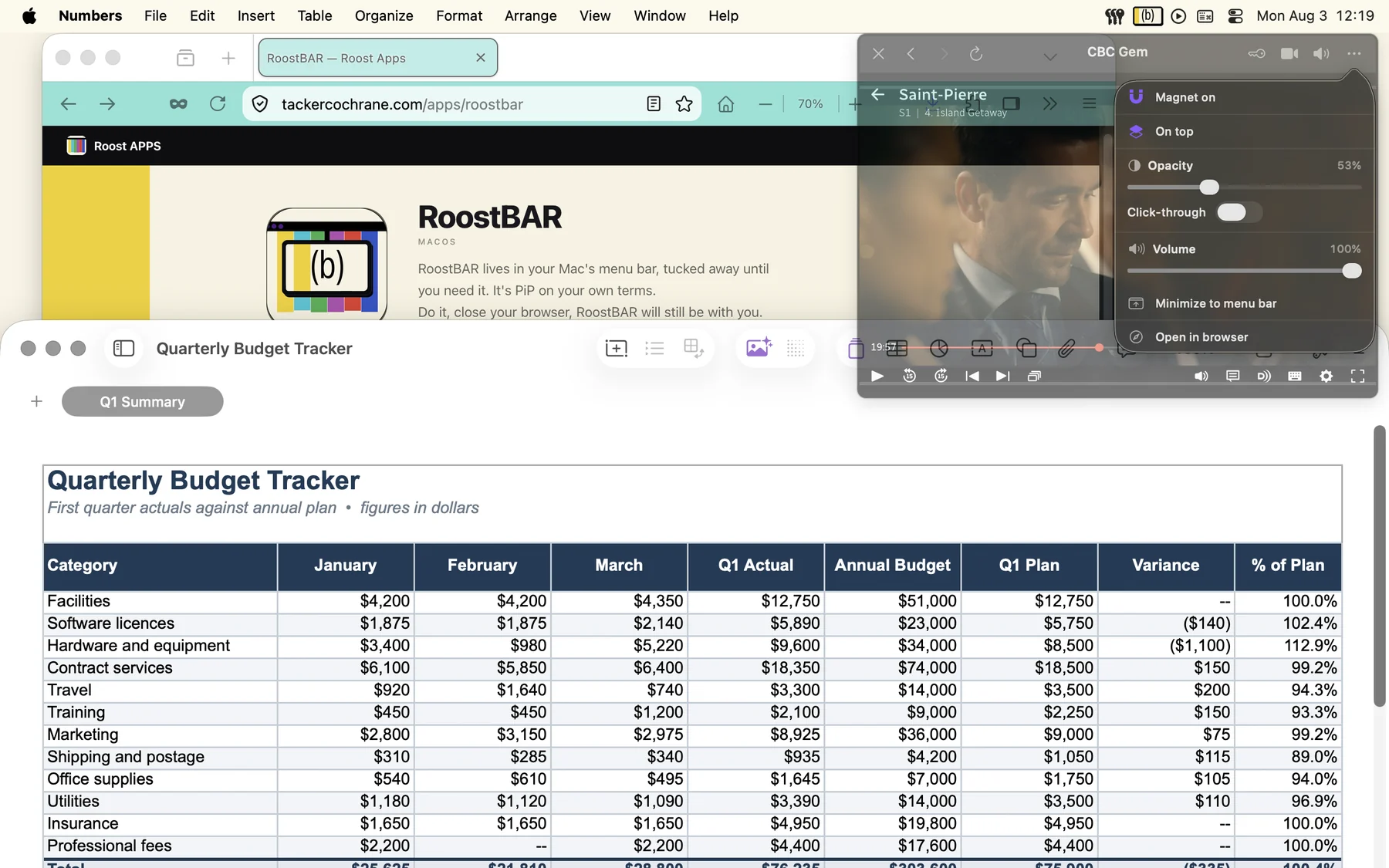Open site security shield in the address bar
The width and height of the screenshot is (1389, 868).
coord(260,104)
